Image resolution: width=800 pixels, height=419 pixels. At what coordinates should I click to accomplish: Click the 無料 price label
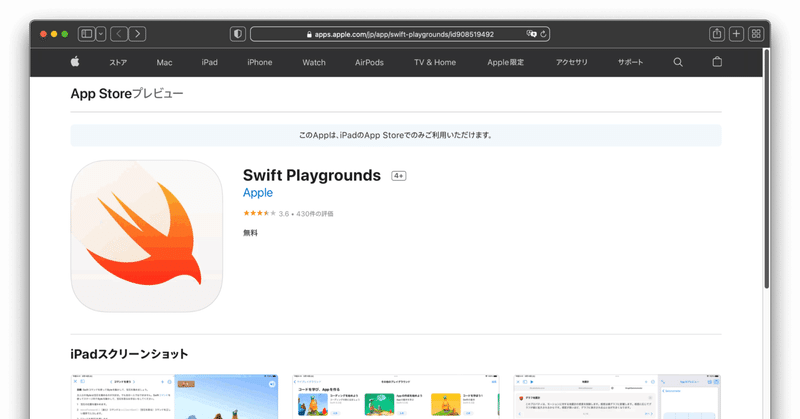[251, 233]
